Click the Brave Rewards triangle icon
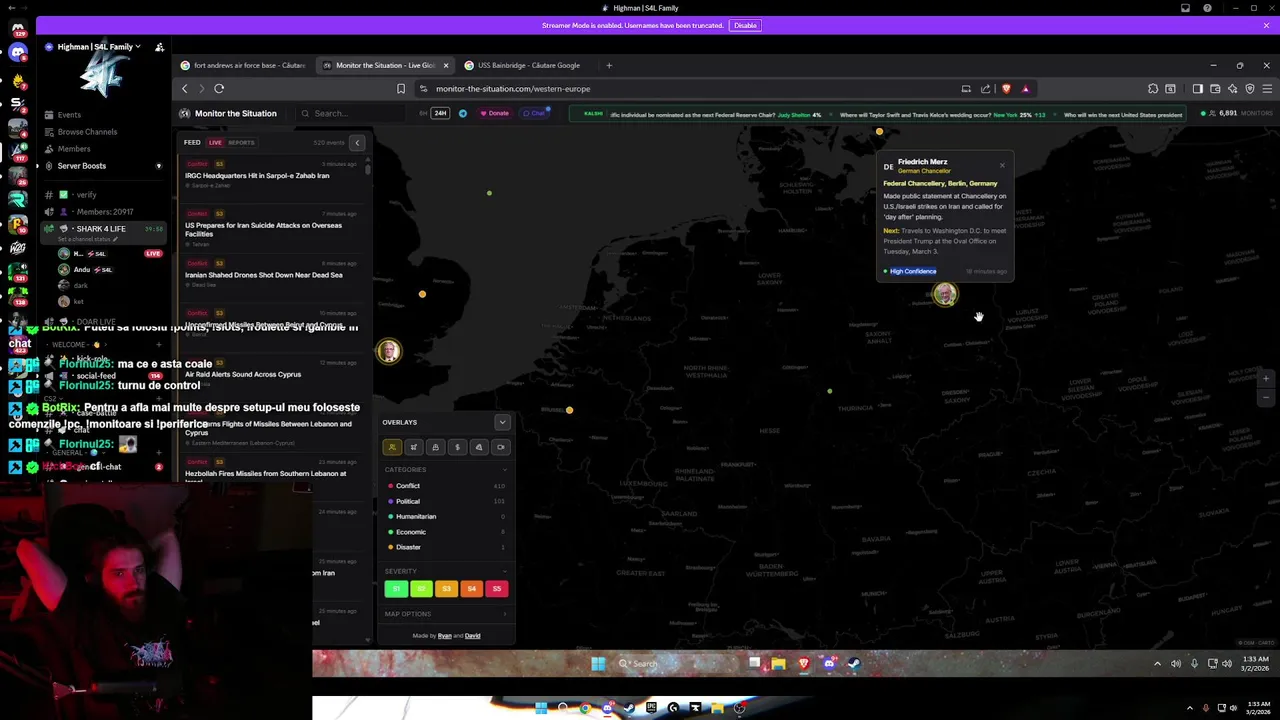 [x=1025, y=89]
